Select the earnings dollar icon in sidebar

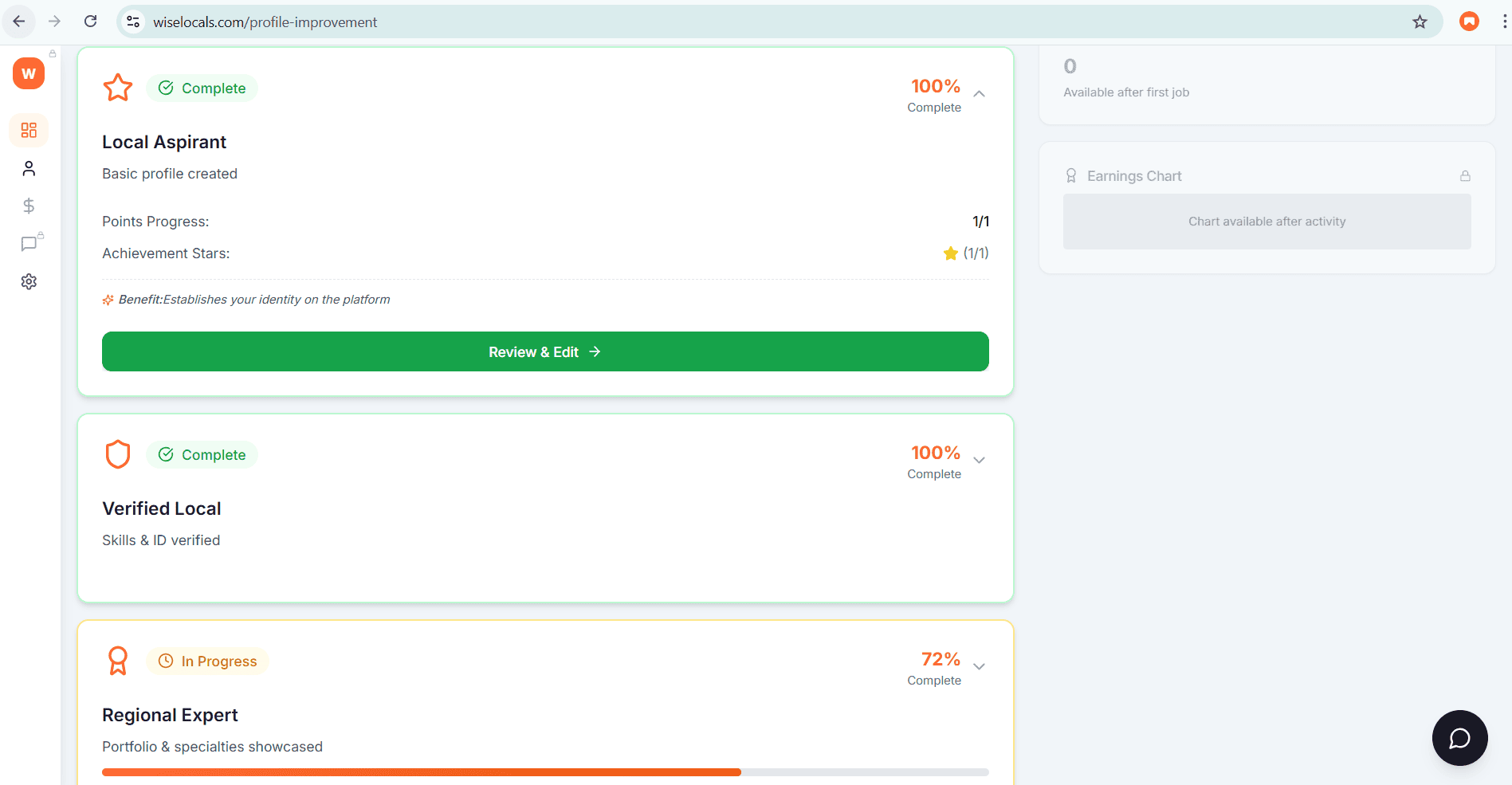pyautogui.click(x=29, y=206)
